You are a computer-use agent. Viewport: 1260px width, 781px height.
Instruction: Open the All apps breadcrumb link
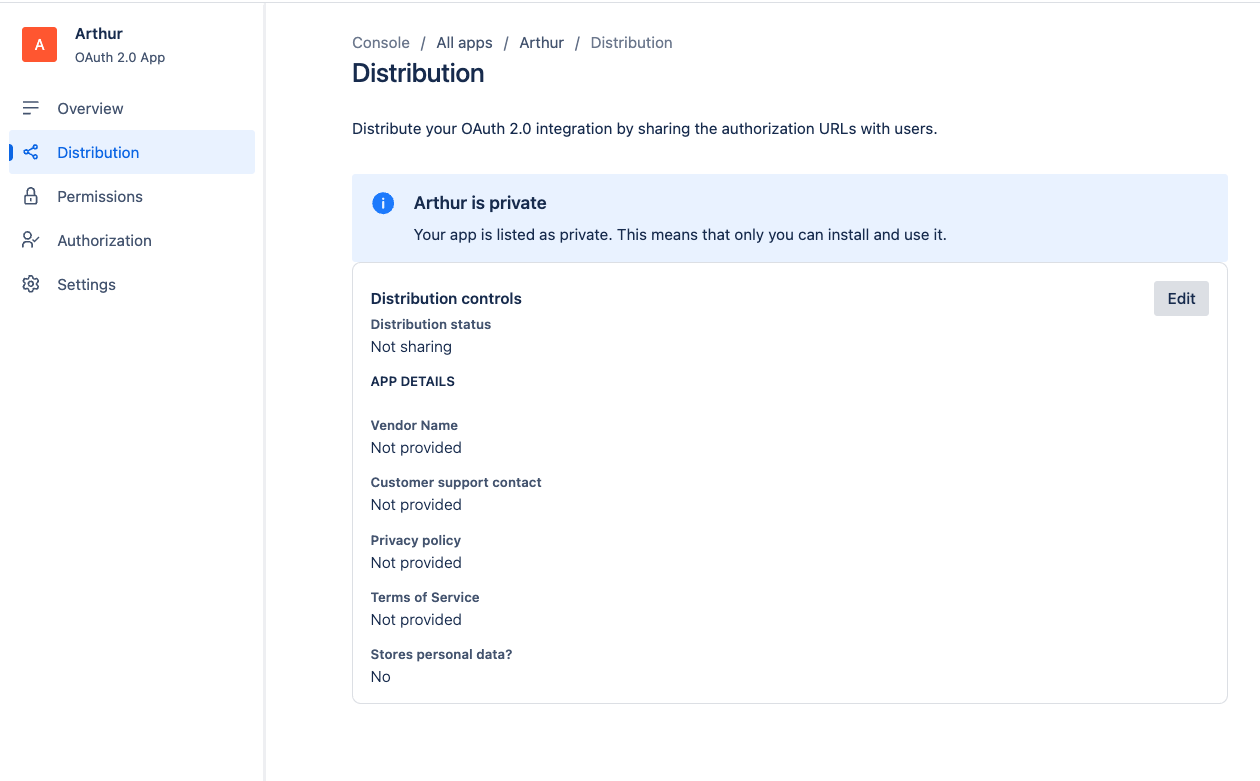pos(464,43)
